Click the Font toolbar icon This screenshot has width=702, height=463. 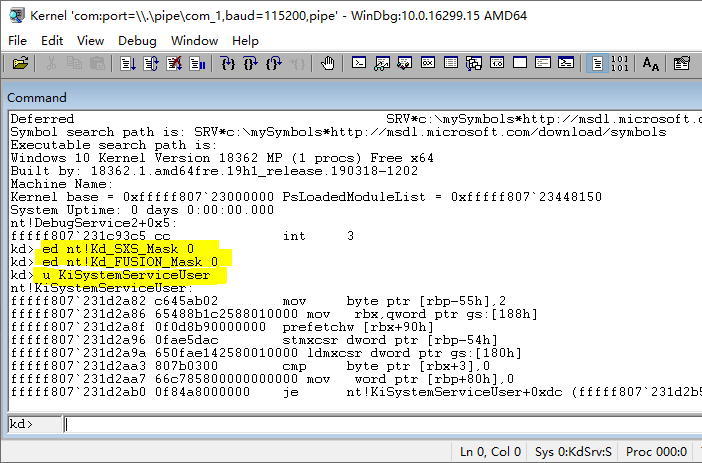point(651,64)
